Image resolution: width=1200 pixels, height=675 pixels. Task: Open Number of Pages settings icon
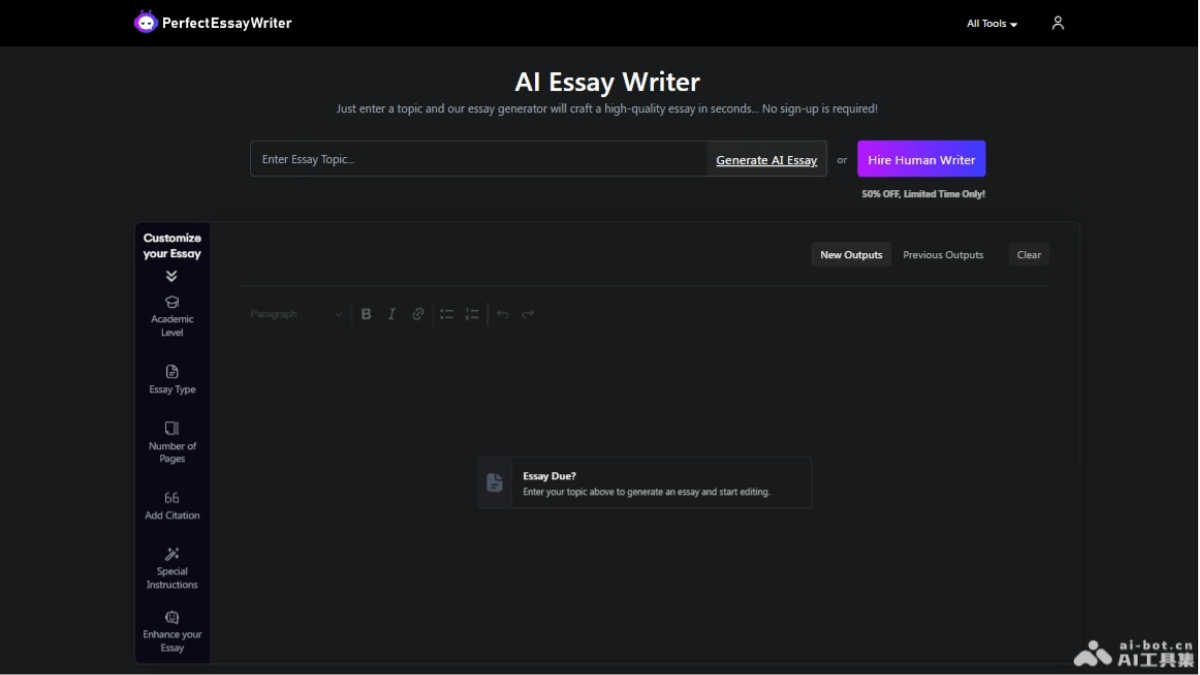pyautogui.click(x=172, y=428)
